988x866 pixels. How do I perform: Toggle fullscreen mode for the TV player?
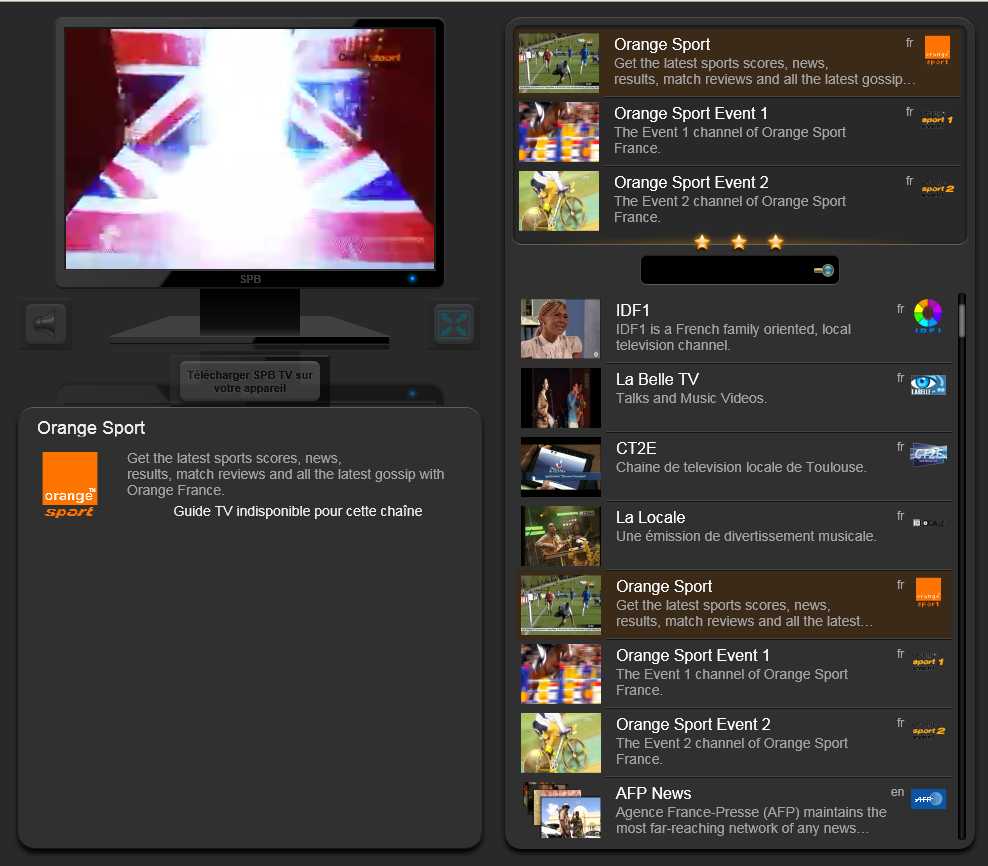pyautogui.click(x=454, y=324)
